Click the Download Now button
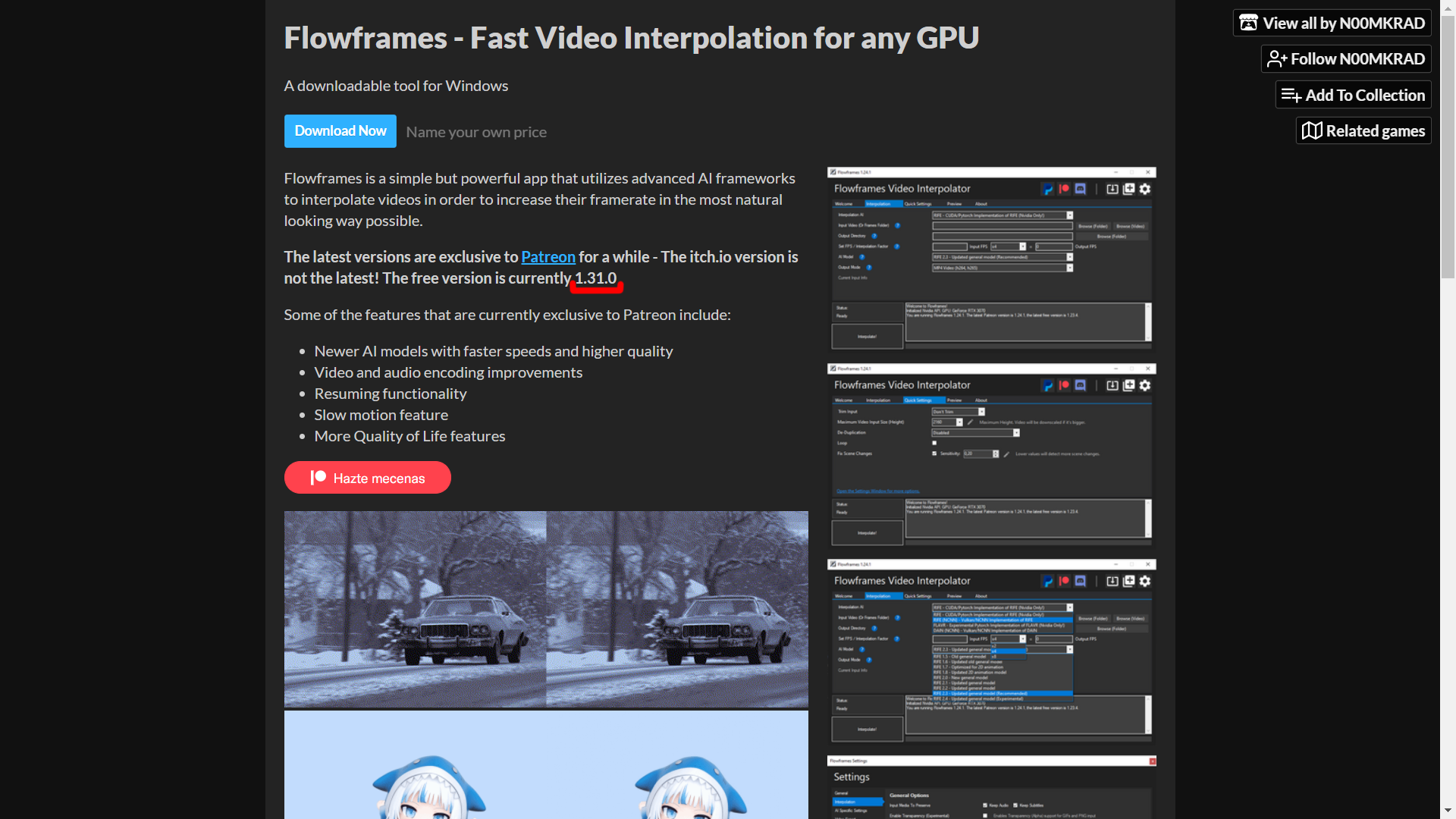 (340, 130)
